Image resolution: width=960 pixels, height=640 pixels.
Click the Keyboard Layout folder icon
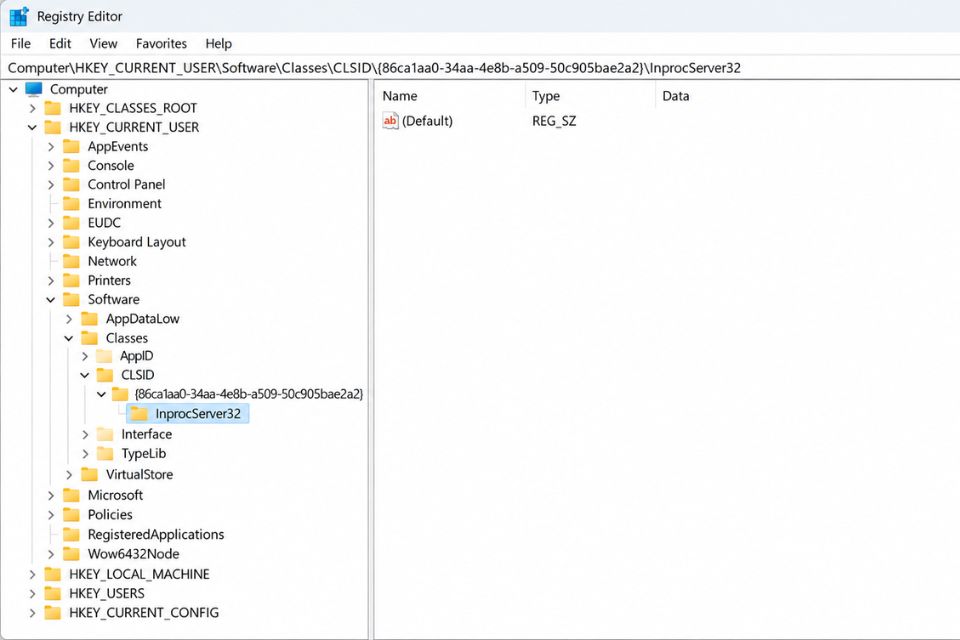point(71,242)
